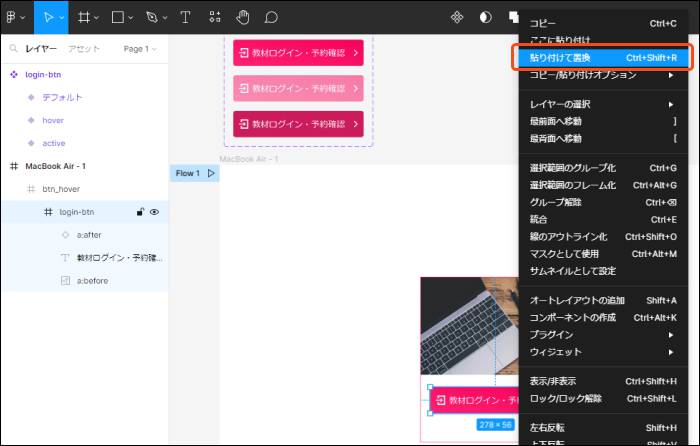The width and height of the screenshot is (700, 446).
Task: Select the Rectangle shape tool
Action: point(117,17)
